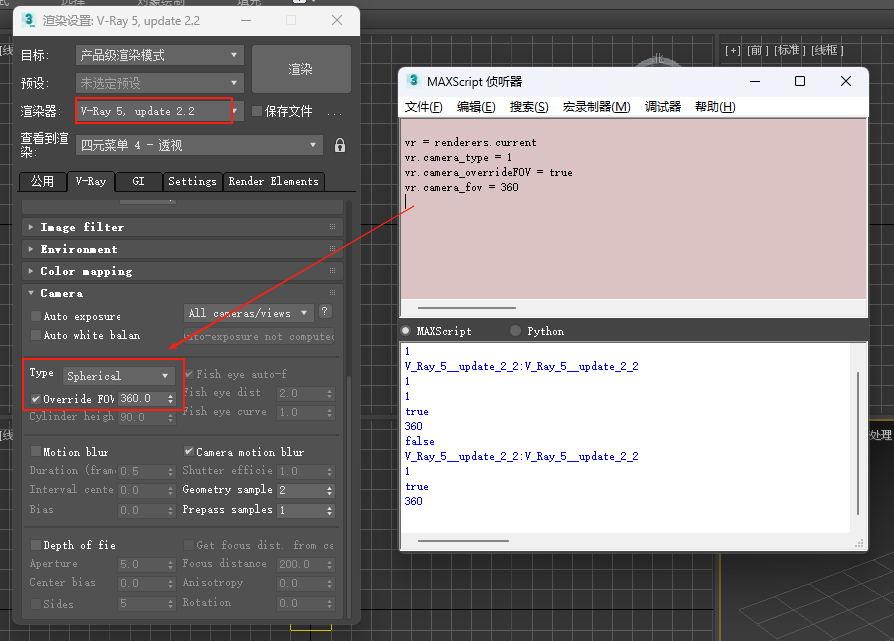Click the false output line in listener
This screenshot has width=894, height=641.
[420, 441]
